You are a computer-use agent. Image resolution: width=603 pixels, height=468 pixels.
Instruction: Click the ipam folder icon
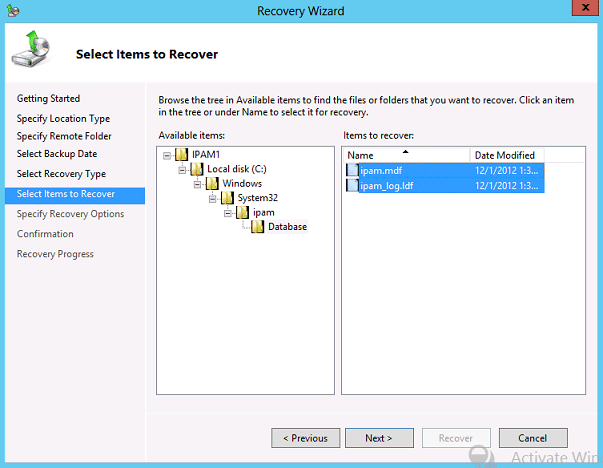click(242, 212)
